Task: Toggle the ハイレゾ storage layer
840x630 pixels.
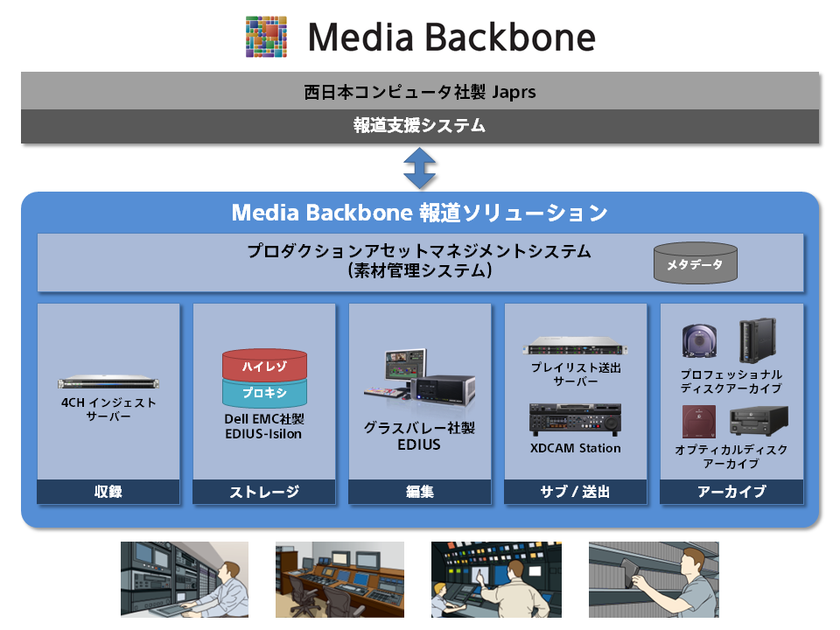Action: (263, 368)
